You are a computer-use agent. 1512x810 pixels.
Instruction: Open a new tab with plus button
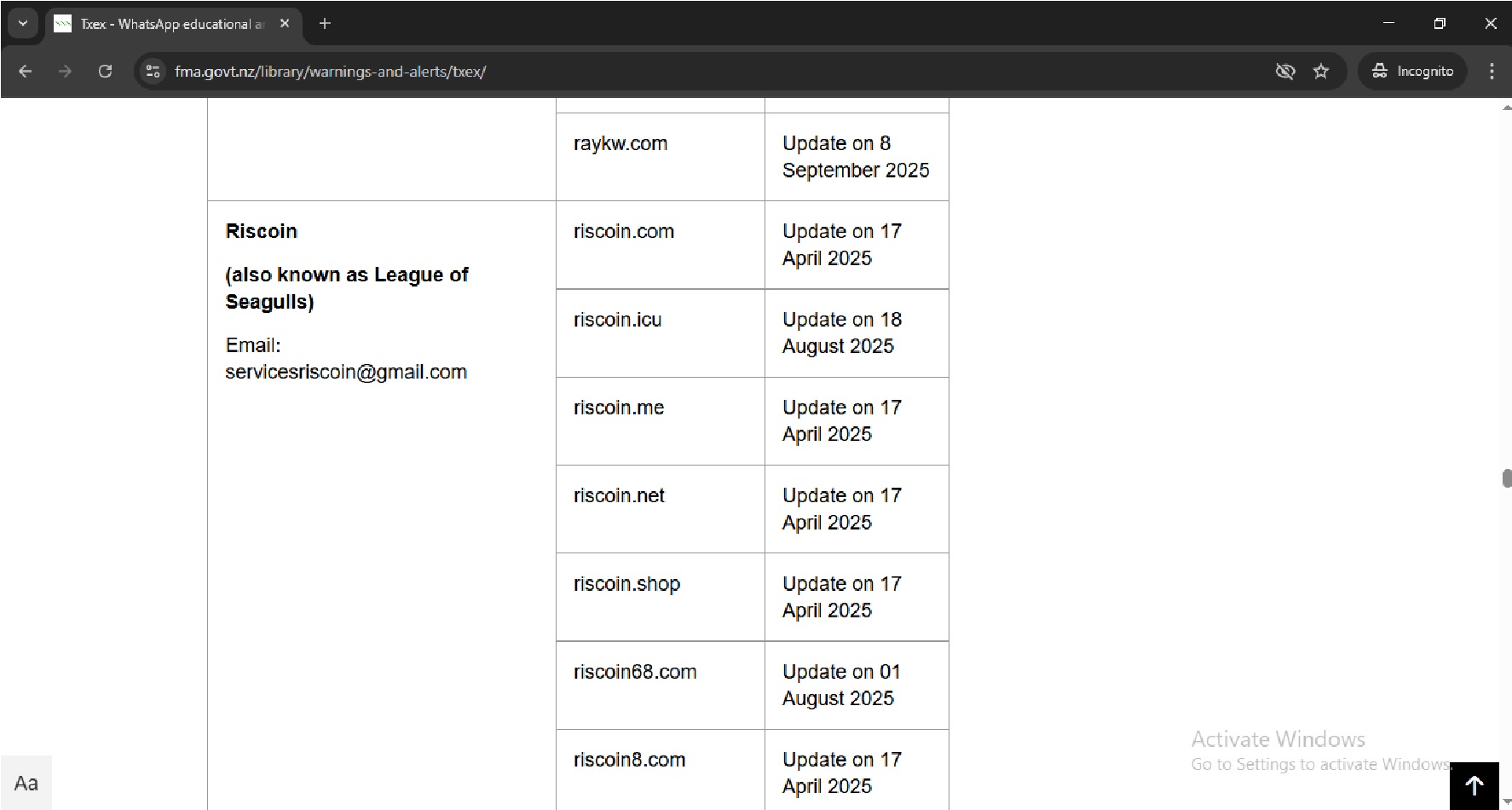[x=325, y=24]
